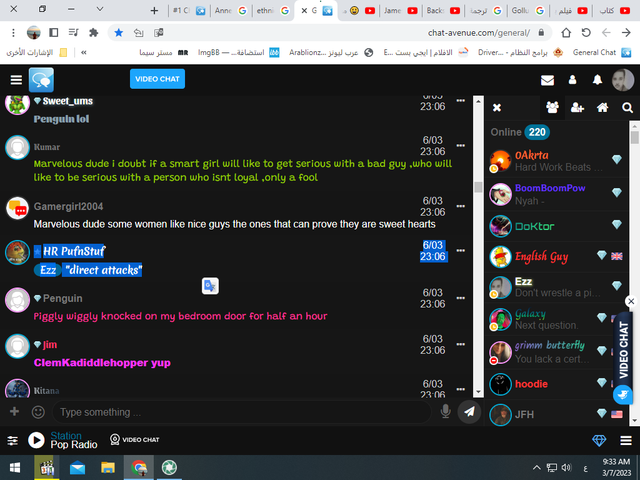
Task: Click Google Translate popup icon
Action: (210, 286)
